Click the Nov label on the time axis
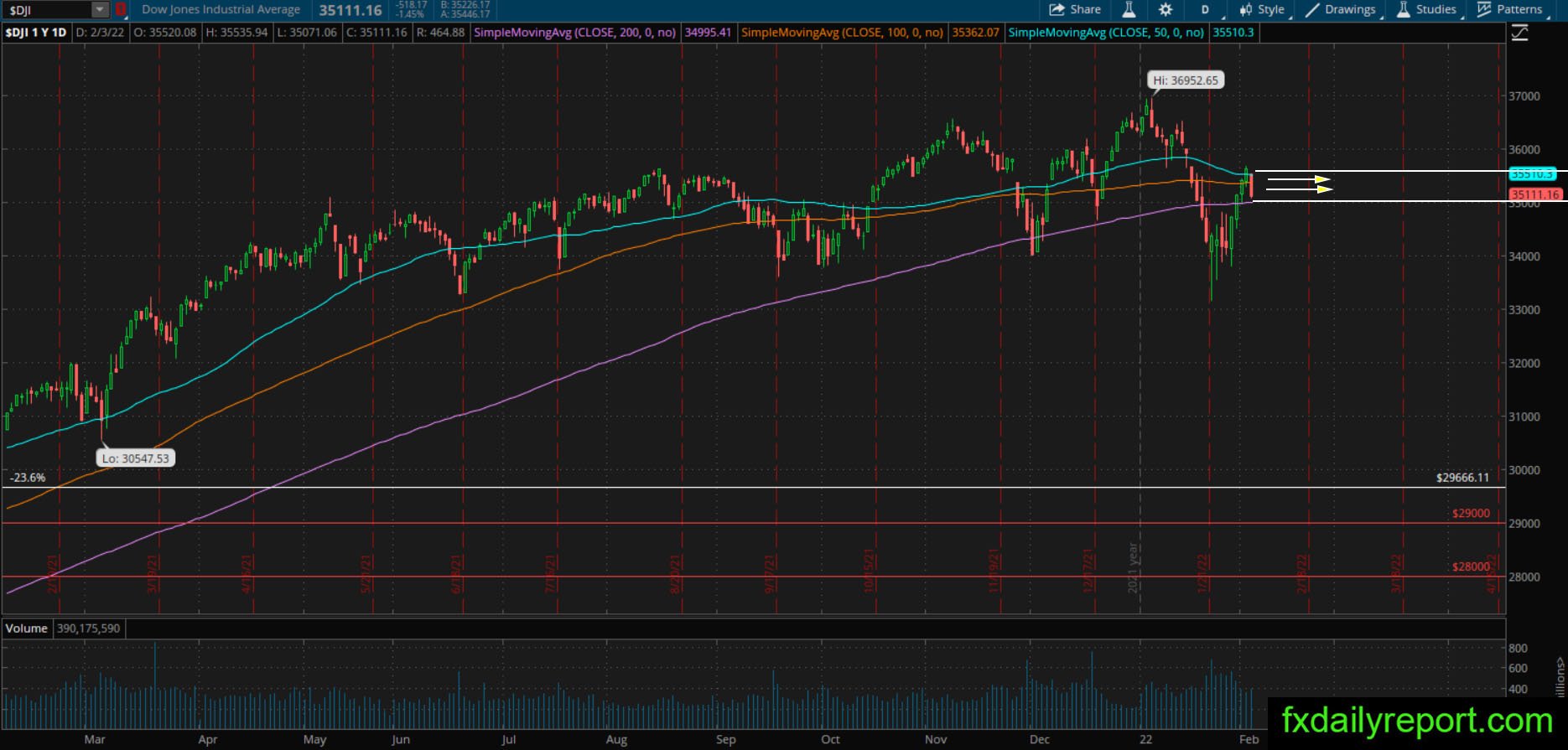Image resolution: width=1568 pixels, height=750 pixels. [936, 739]
